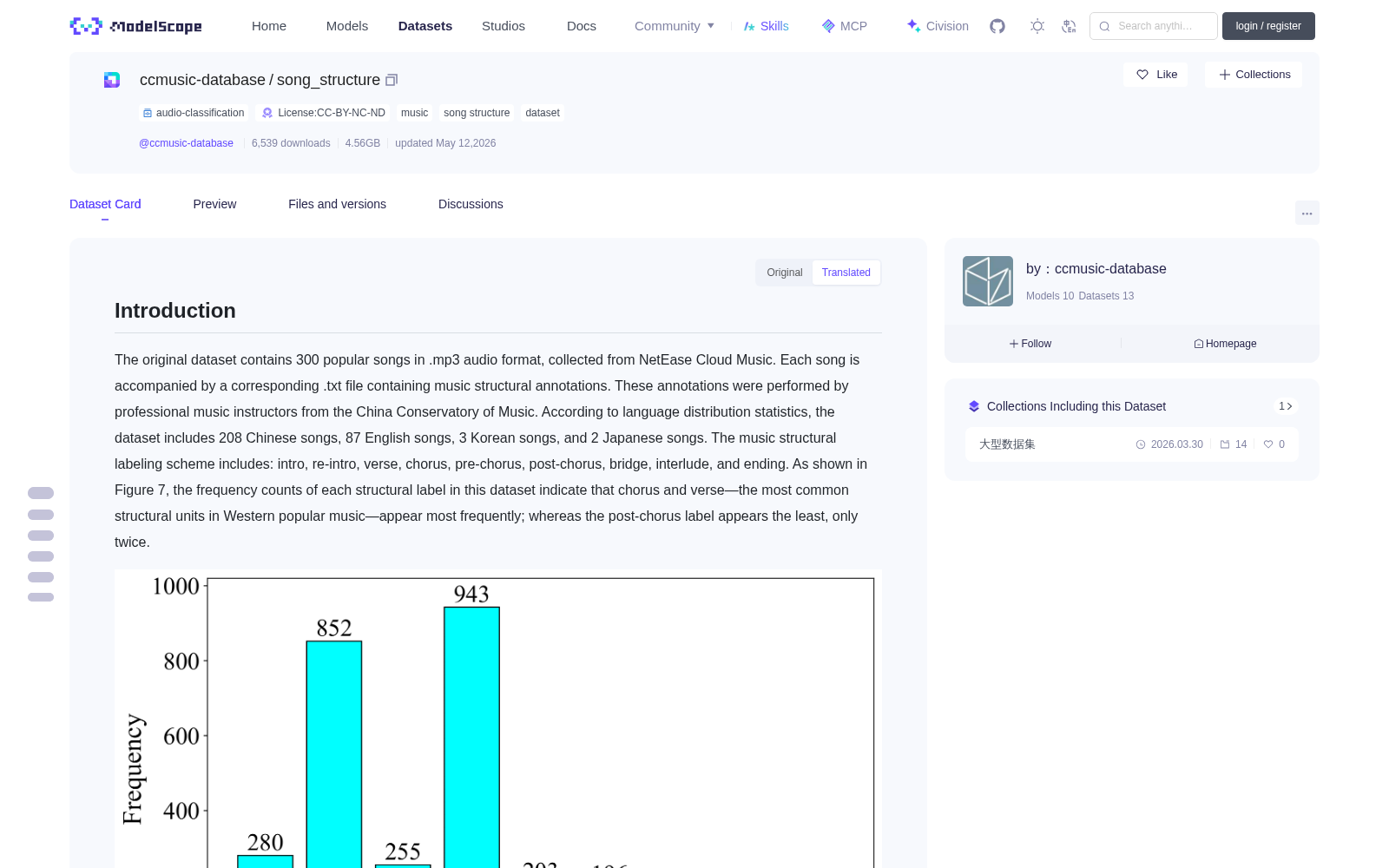Image resolution: width=1389 pixels, height=868 pixels.
Task: Click the song structure tag
Action: (x=477, y=113)
